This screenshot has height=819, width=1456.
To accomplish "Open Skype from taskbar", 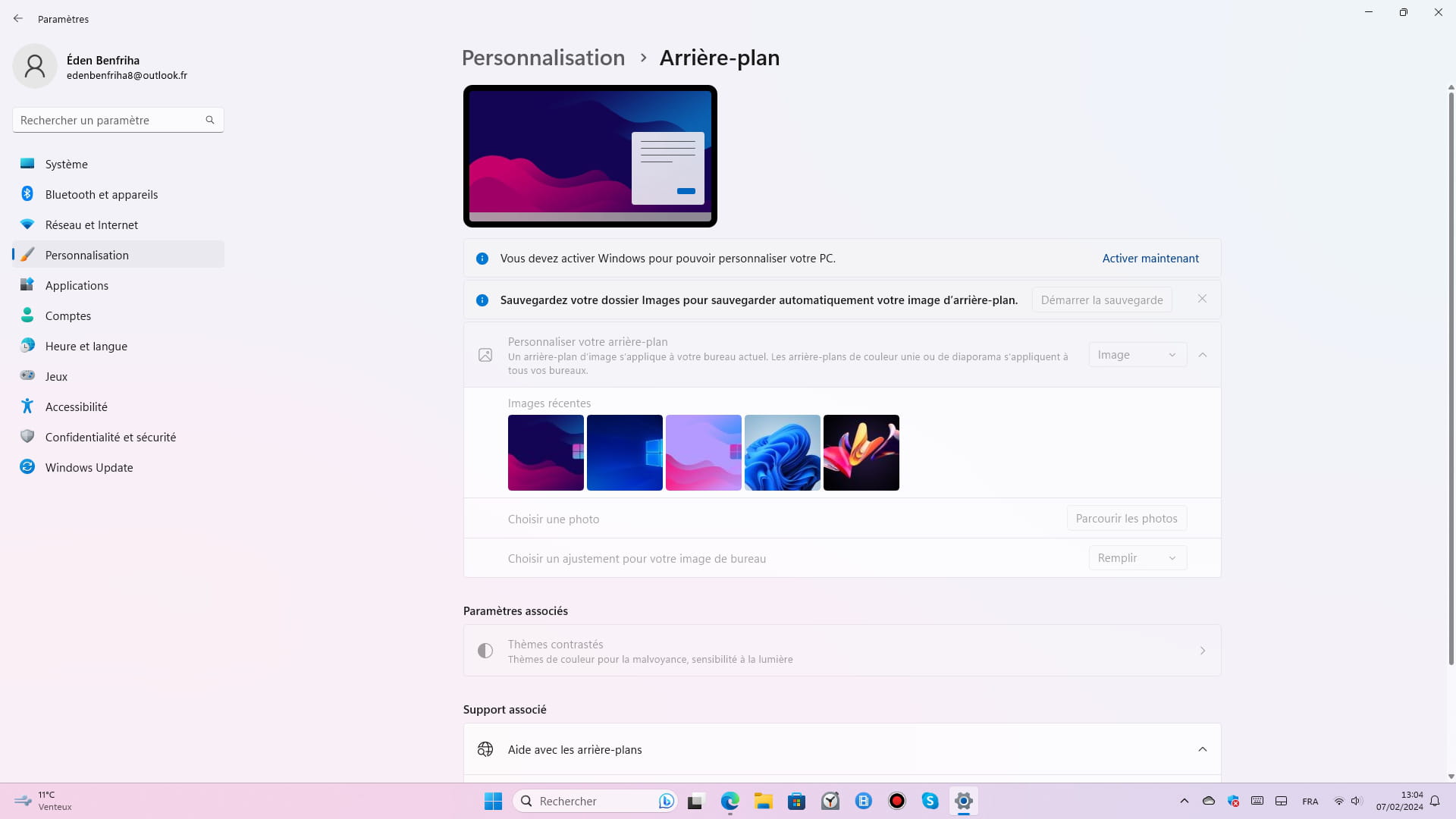I will click(x=930, y=801).
